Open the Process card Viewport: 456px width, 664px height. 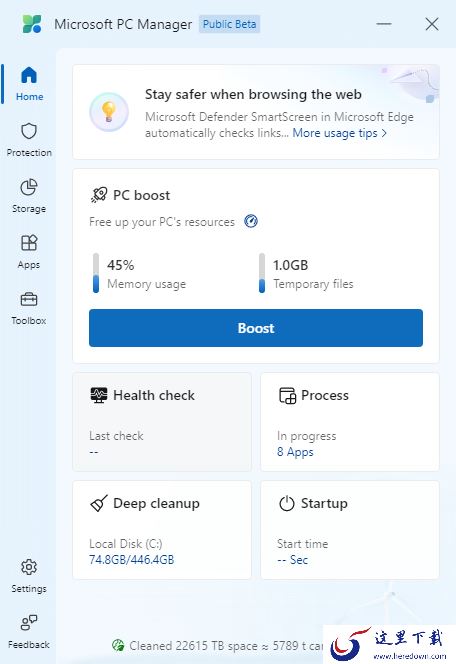pos(350,422)
